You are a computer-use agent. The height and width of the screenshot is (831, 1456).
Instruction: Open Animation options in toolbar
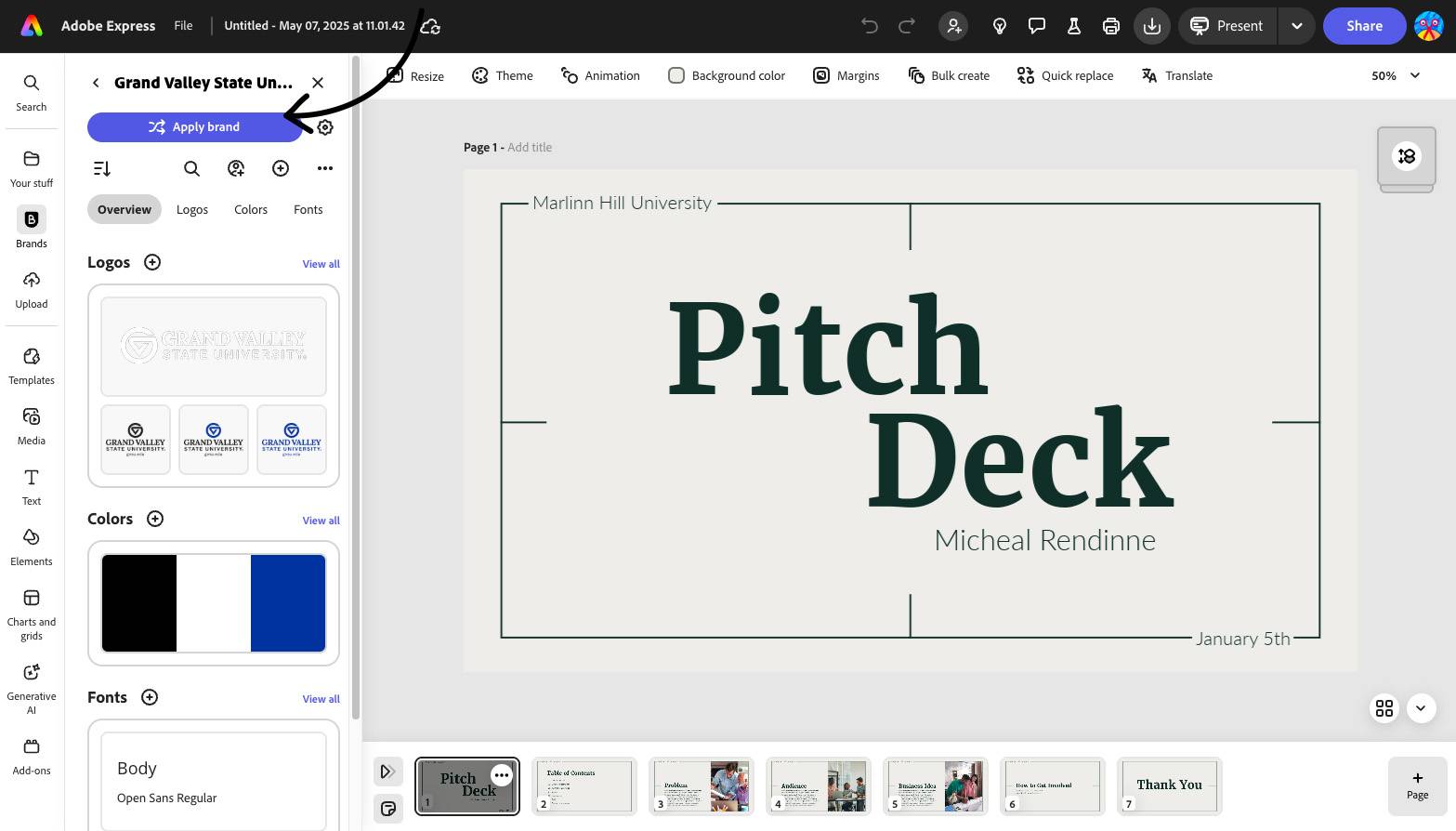(600, 75)
